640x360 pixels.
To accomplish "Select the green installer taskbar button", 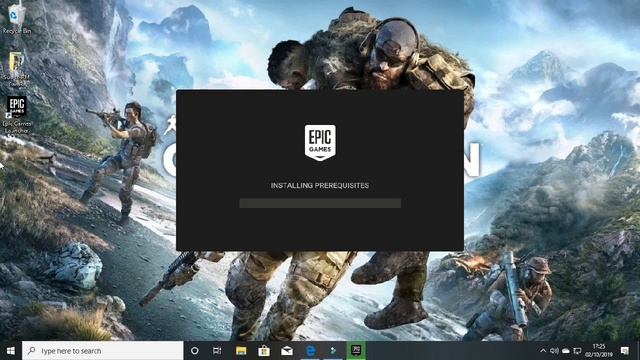I will click(x=356, y=351).
